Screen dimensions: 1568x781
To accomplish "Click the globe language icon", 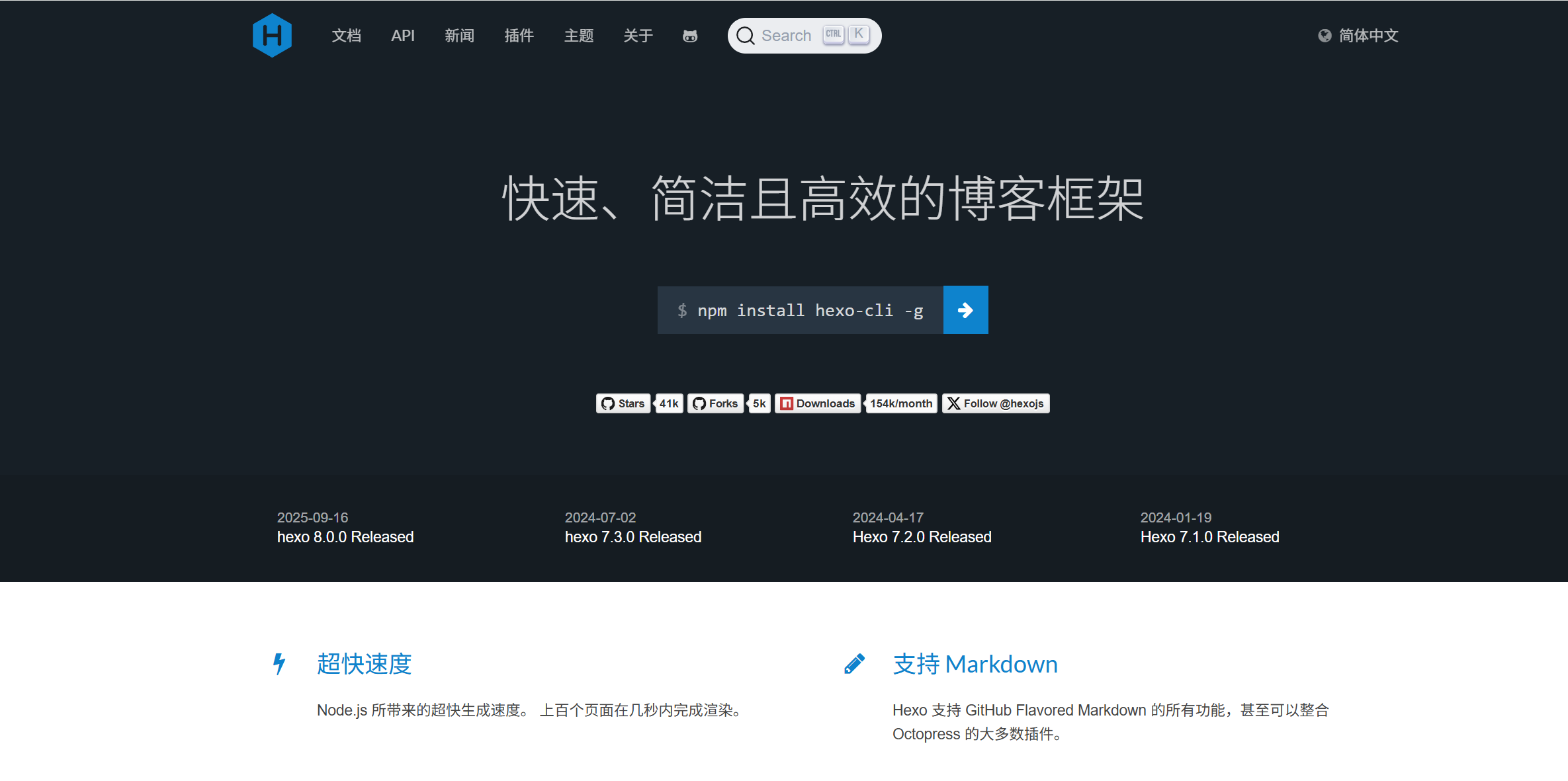I will (x=1325, y=36).
